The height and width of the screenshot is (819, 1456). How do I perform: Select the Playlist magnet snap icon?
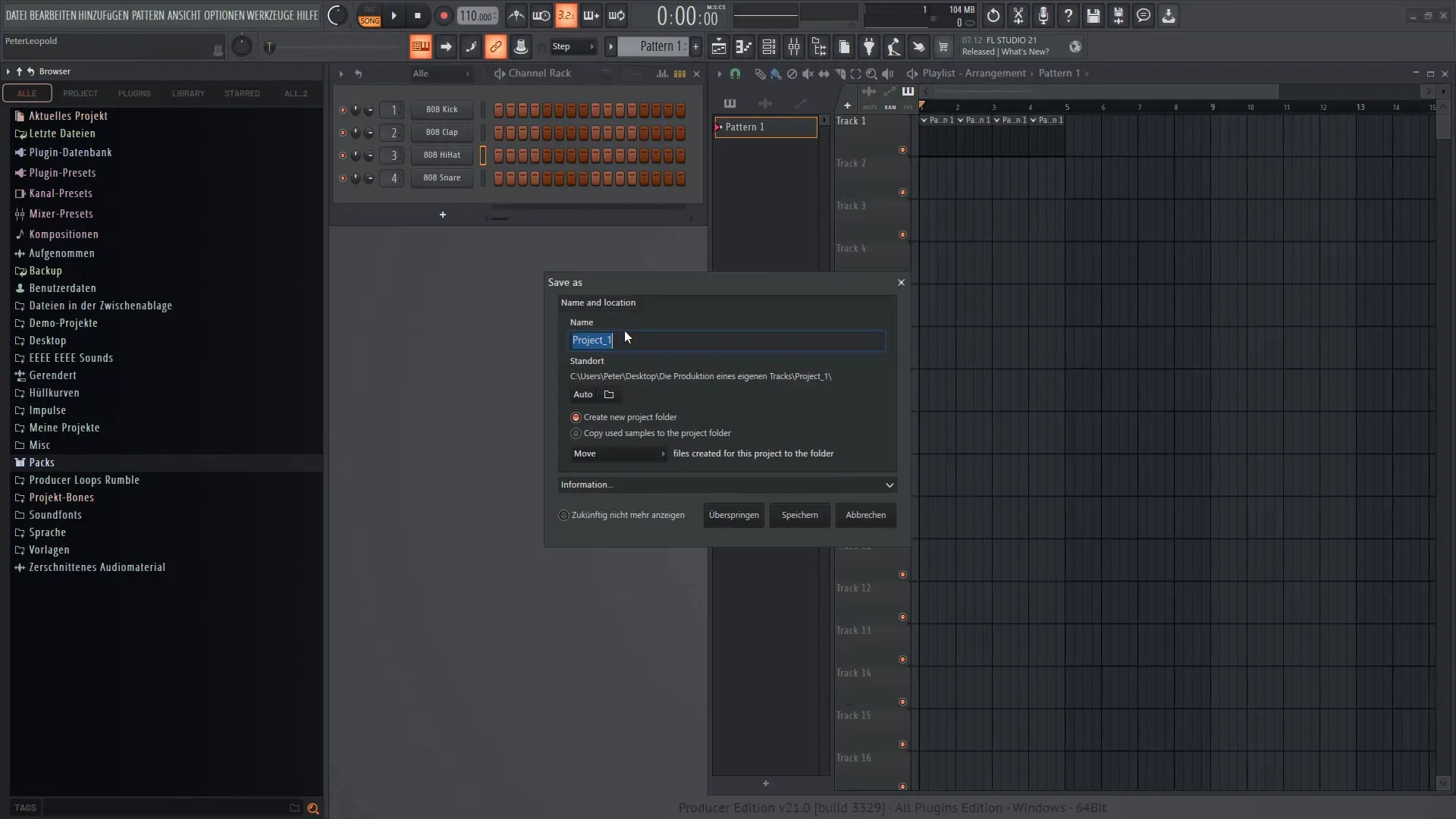click(735, 74)
